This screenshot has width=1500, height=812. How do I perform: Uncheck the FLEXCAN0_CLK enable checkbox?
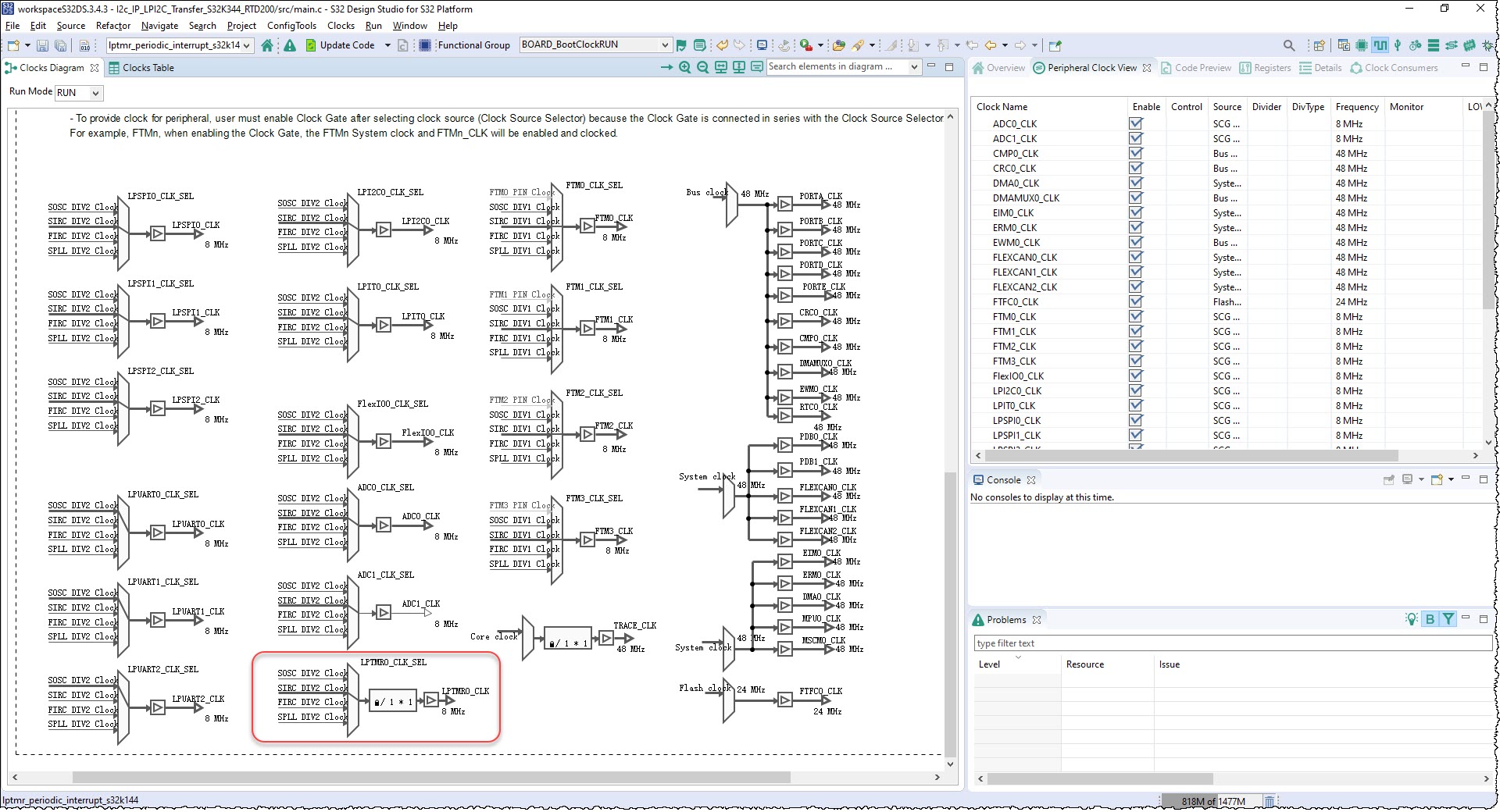pos(1135,258)
